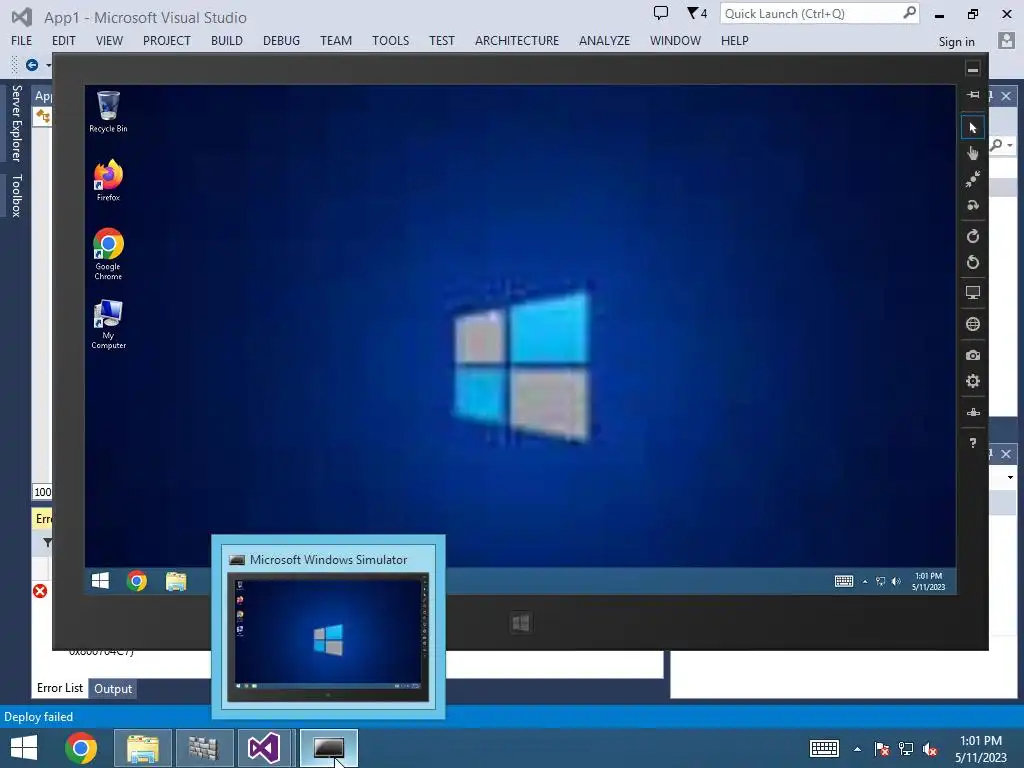This screenshot has height=768, width=1024.
Task: Open the BUILD menu
Action: pyautogui.click(x=227, y=40)
